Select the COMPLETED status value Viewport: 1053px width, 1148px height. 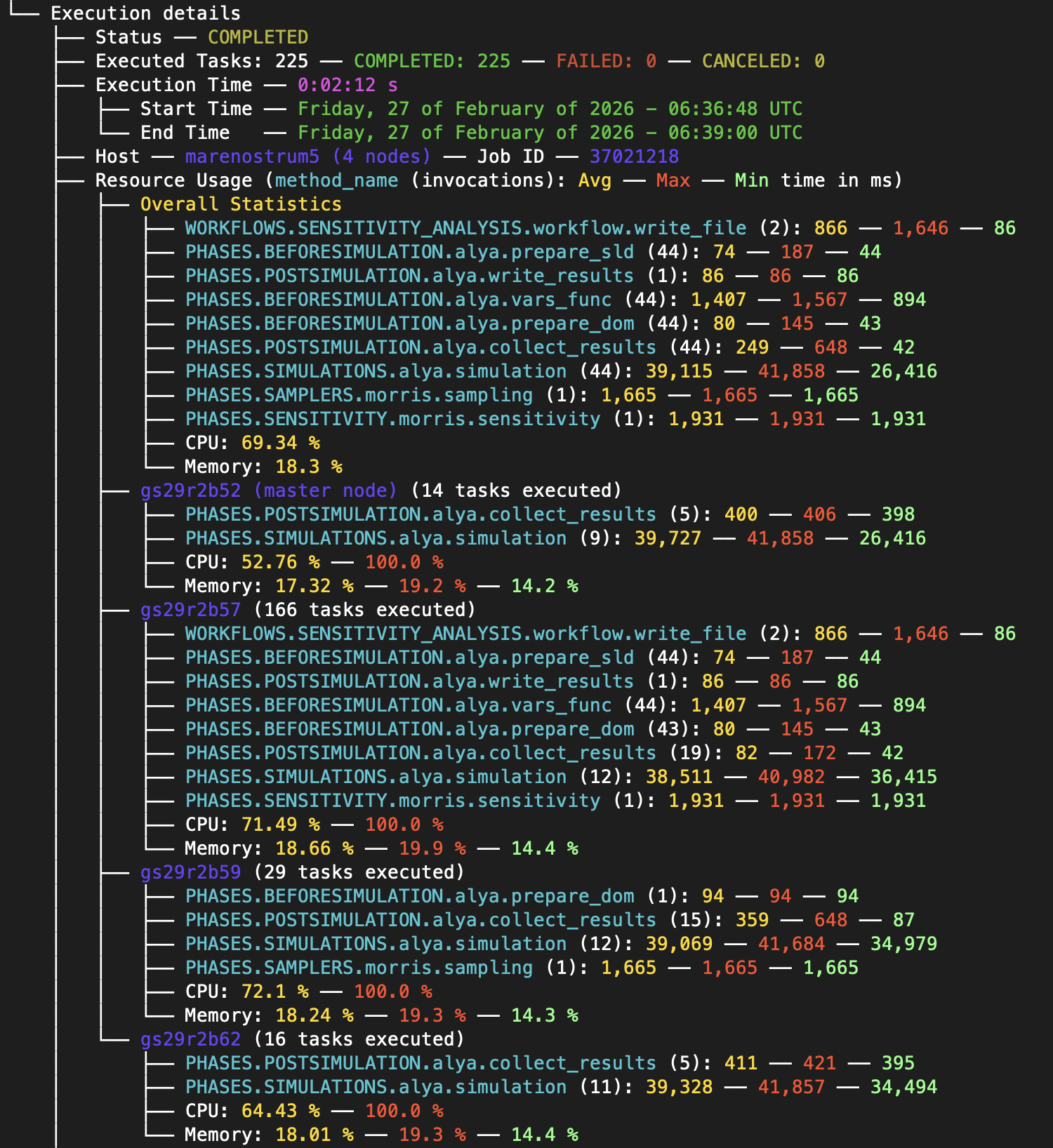[x=258, y=37]
